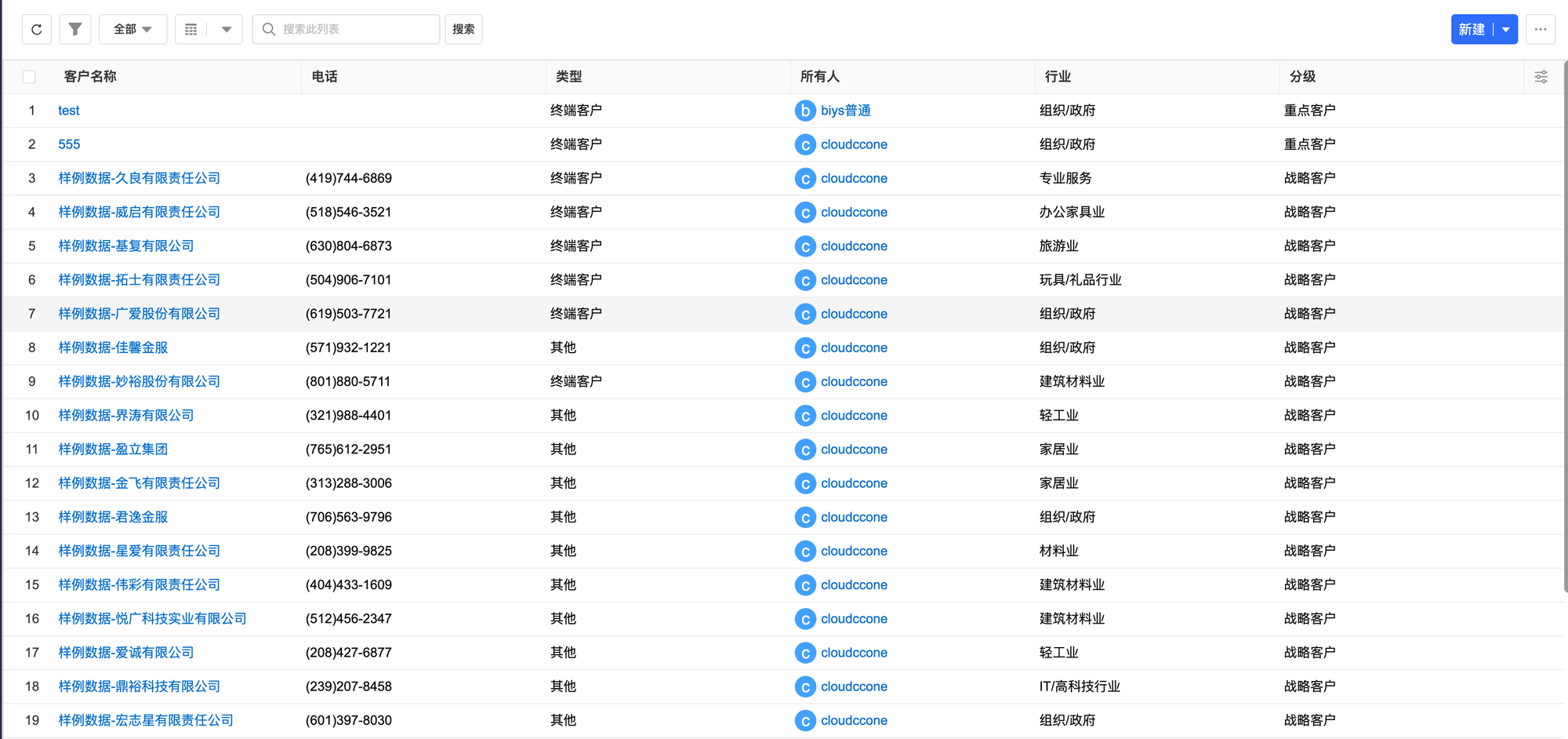
Task: Sort by the 行业 column header
Action: 1058,77
